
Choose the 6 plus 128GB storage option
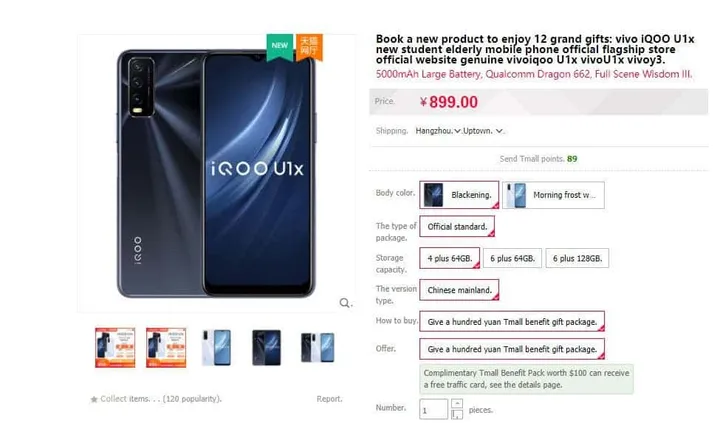point(577,258)
